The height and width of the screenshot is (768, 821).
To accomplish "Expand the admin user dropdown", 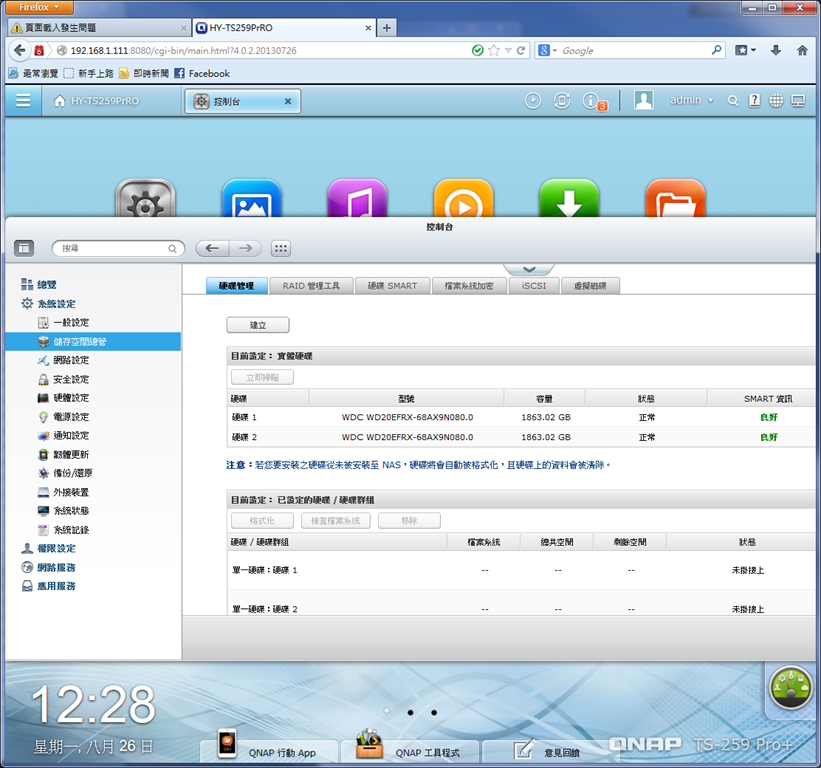I will pos(692,100).
